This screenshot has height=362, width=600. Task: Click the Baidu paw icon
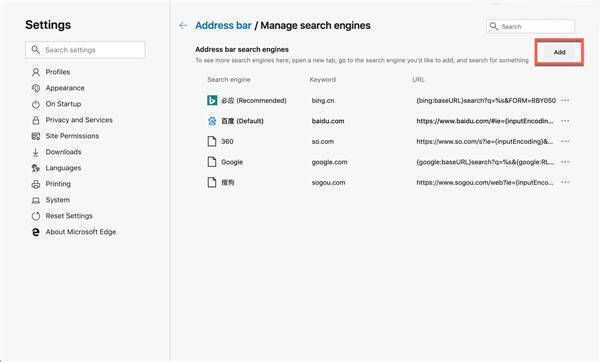coord(212,121)
